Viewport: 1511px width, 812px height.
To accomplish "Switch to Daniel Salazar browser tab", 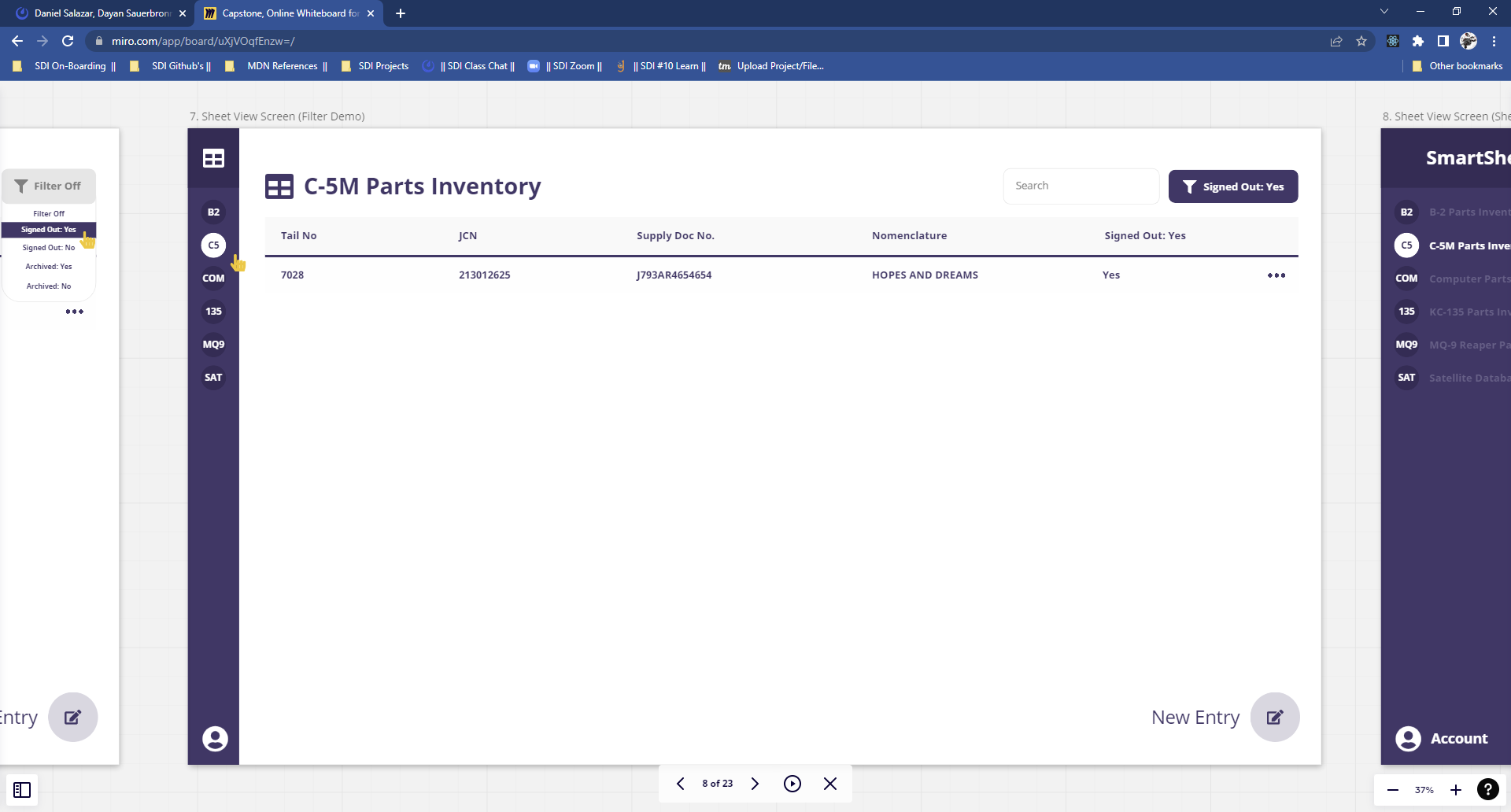I will tap(100, 13).
